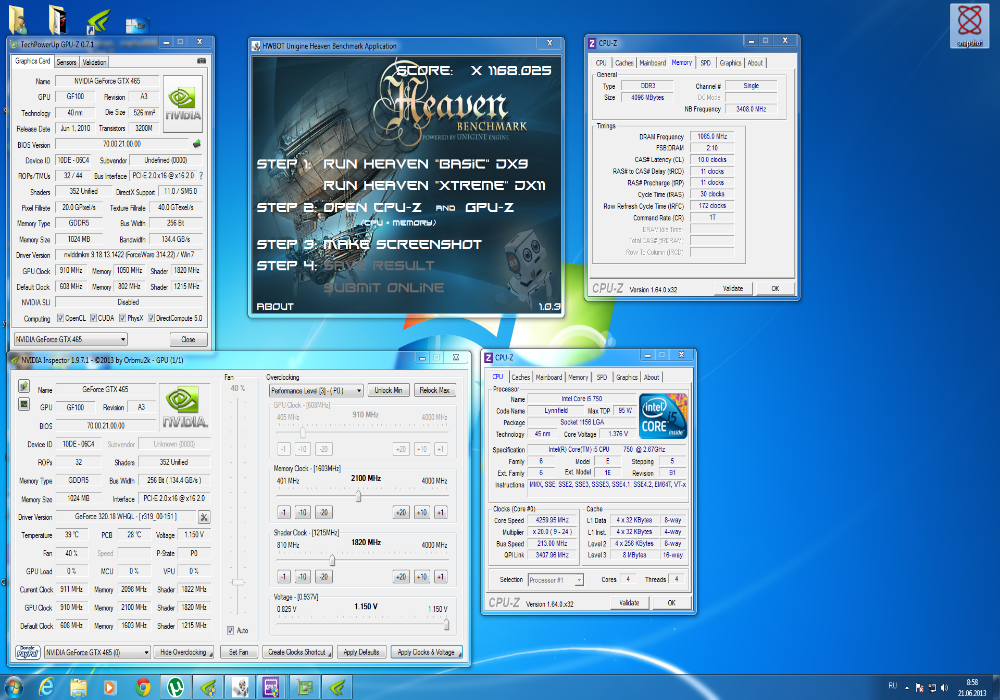This screenshot has height=700, width=1000.
Task: Click Unlock Min in Overclocking
Action: click(x=388, y=390)
